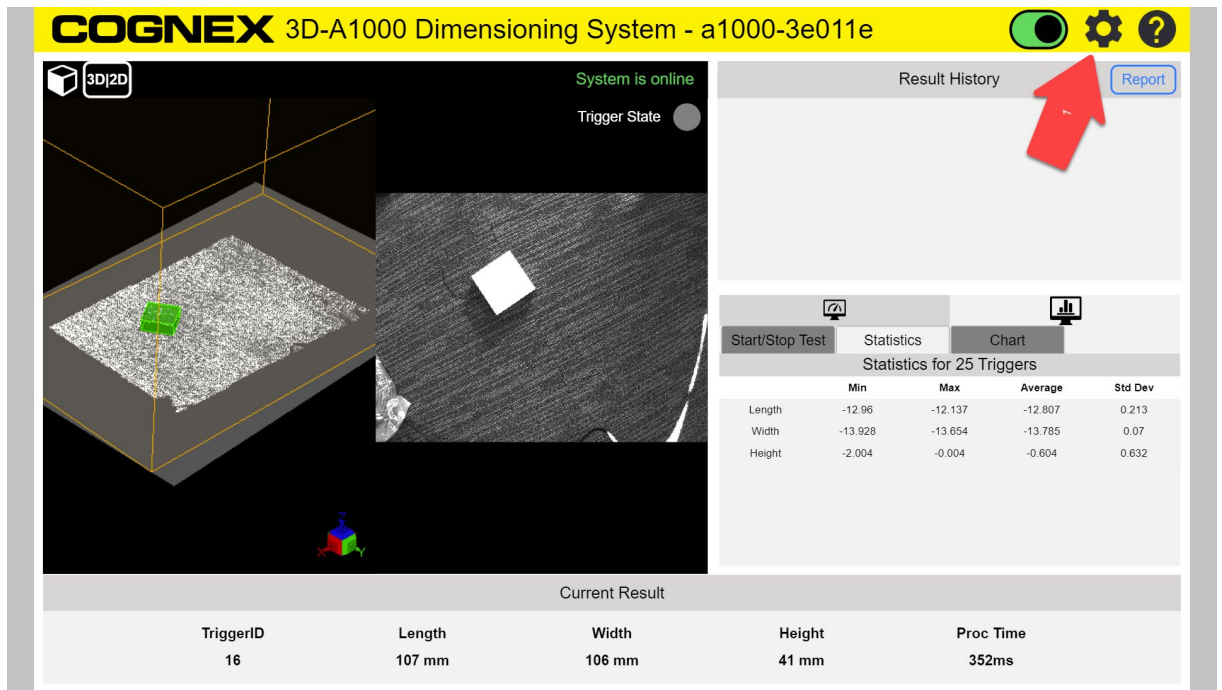Viewport: 1222px width, 690px height.
Task: Switch to the Chart tab
Action: click(1007, 340)
